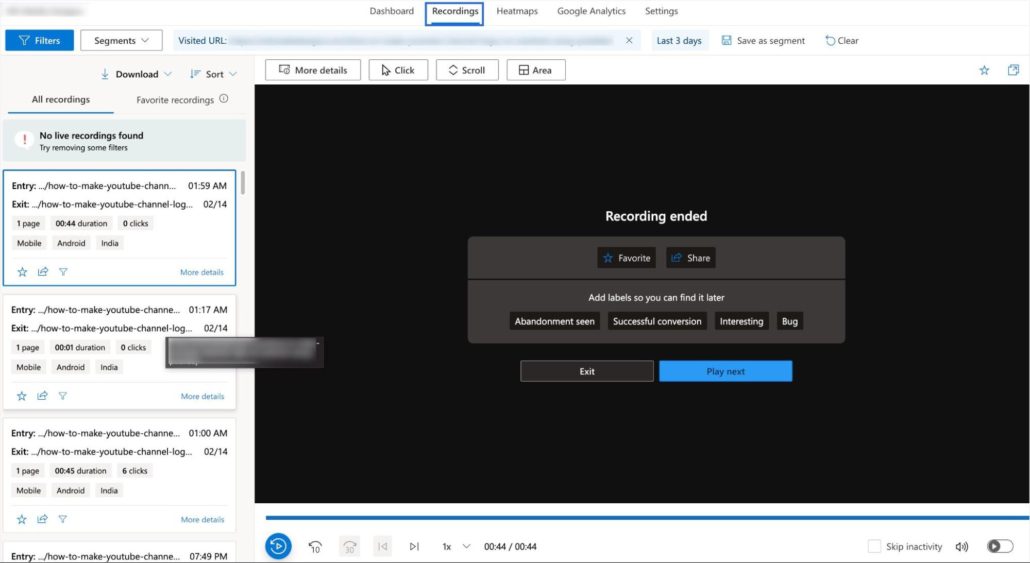The width and height of the screenshot is (1030, 563).
Task: Click the '6 clicks' tag
Action: tap(135, 471)
